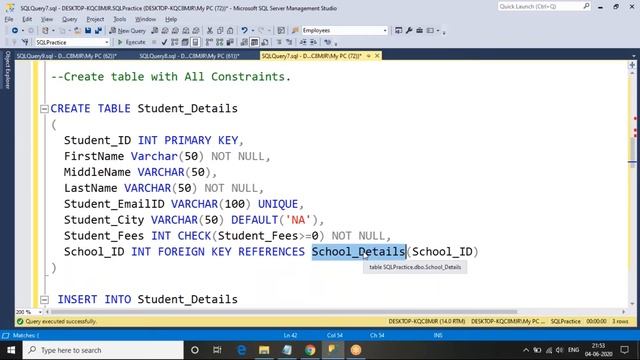Switch to the middle SQLQuery tab (61)
640x360 pixels.
189,56
